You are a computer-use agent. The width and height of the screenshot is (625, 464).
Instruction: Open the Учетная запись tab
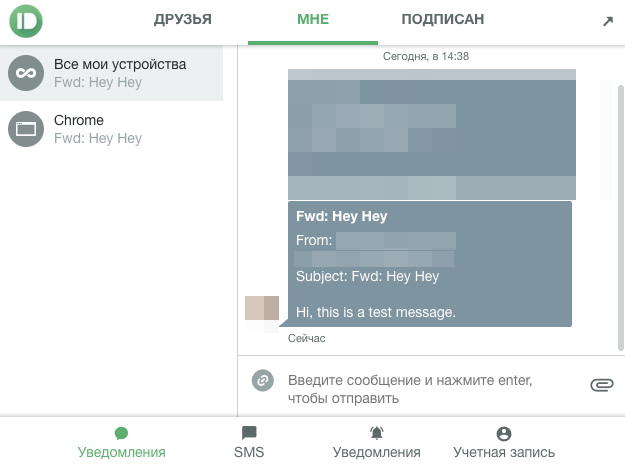click(x=504, y=442)
